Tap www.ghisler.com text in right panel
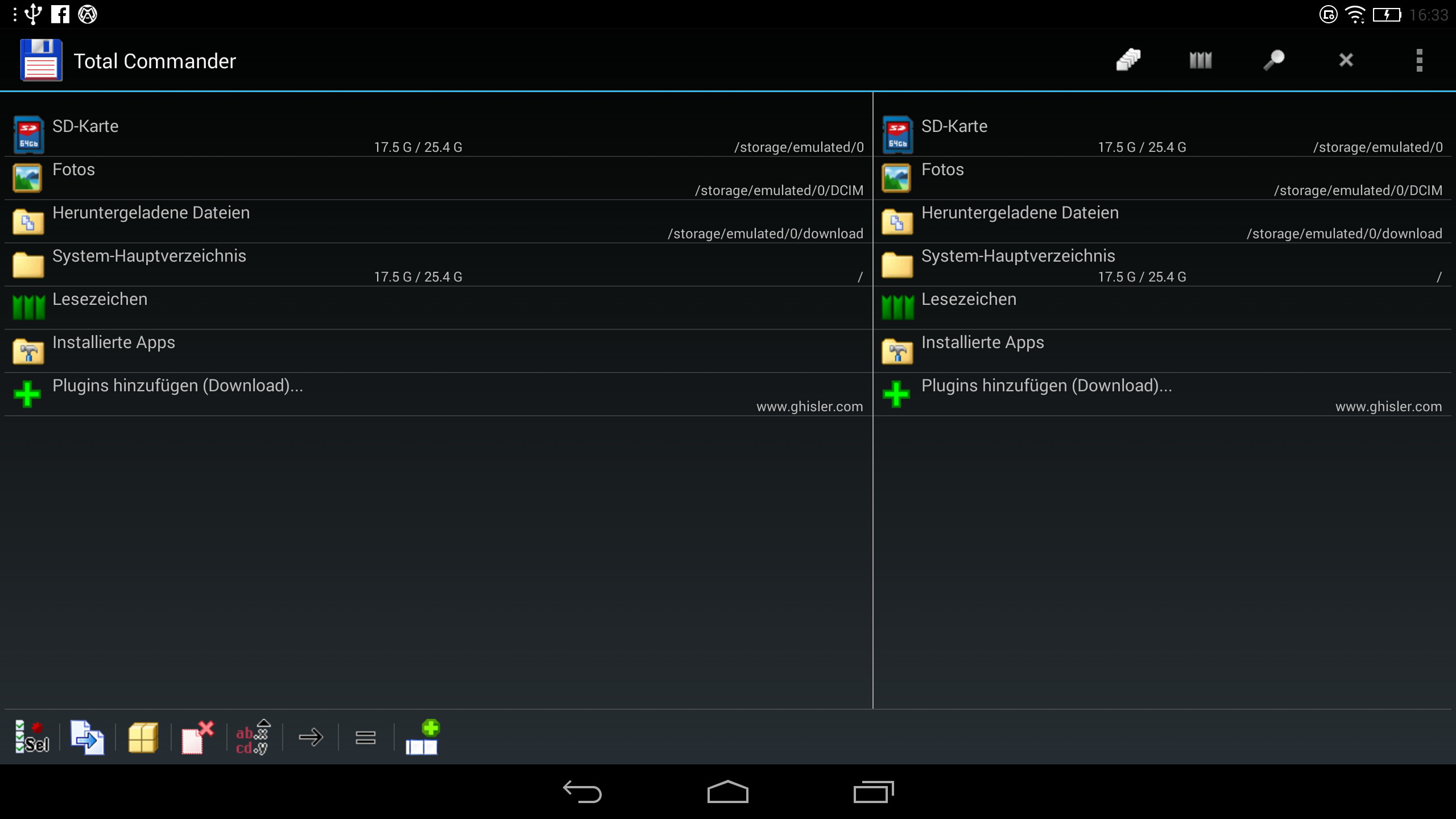 1389,407
